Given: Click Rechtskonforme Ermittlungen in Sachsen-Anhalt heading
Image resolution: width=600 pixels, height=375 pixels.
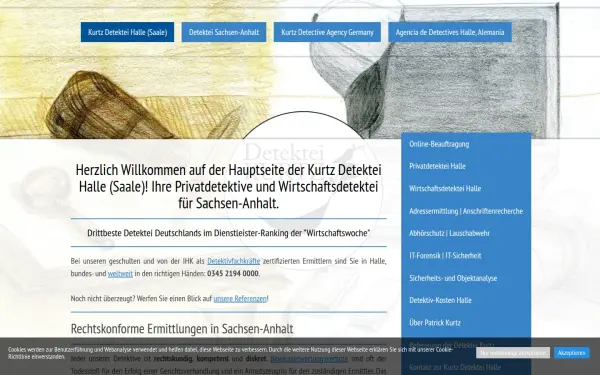Looking at the screenshot, I should pyautogui.click(x=182, y=329).
